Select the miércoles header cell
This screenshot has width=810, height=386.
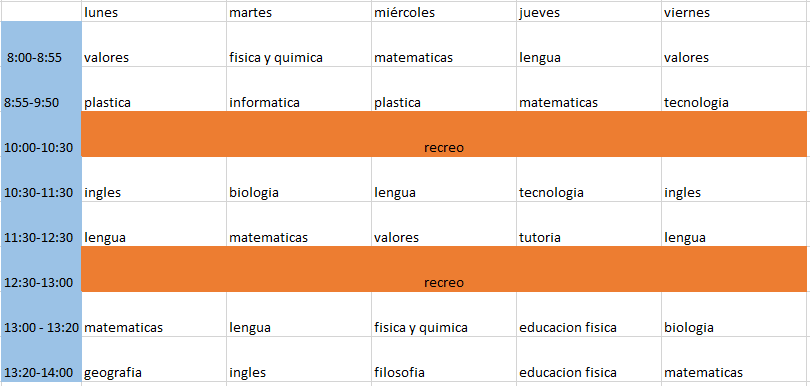coord(444,11)
